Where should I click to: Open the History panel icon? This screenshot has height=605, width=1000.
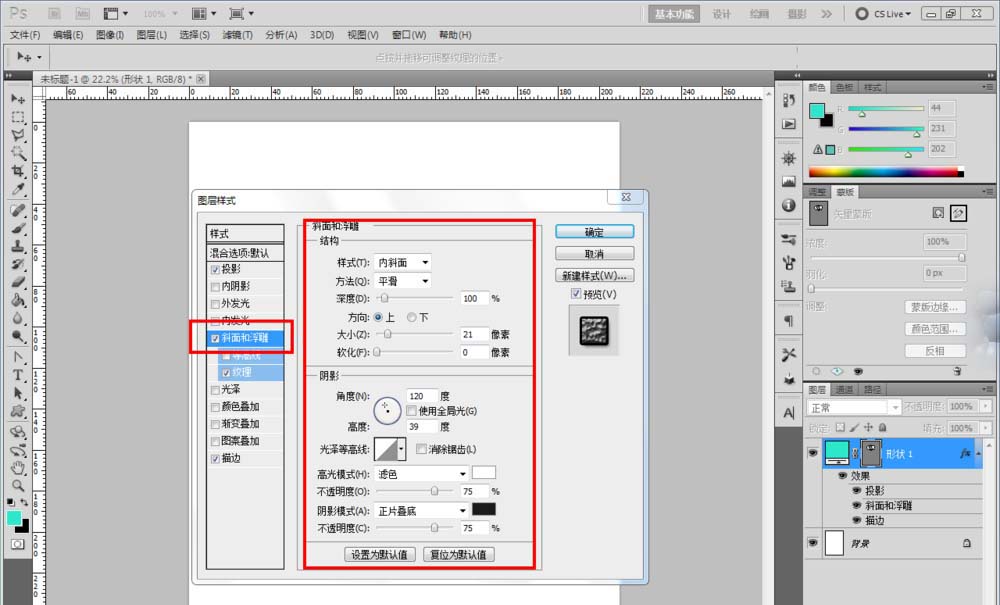pos(789,101)
